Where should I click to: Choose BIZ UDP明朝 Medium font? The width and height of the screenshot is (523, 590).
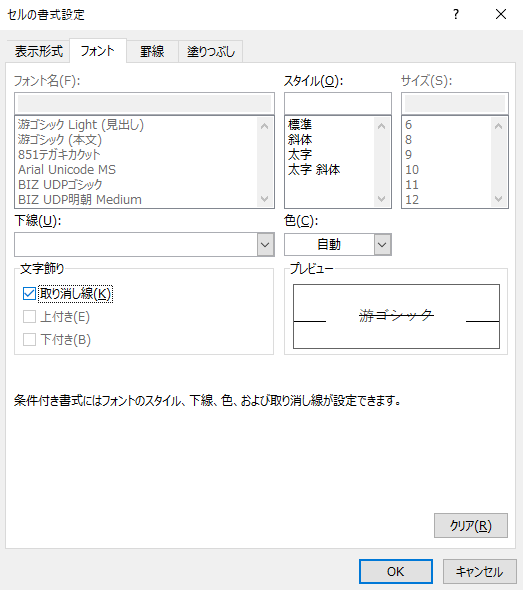pos(80,200)
